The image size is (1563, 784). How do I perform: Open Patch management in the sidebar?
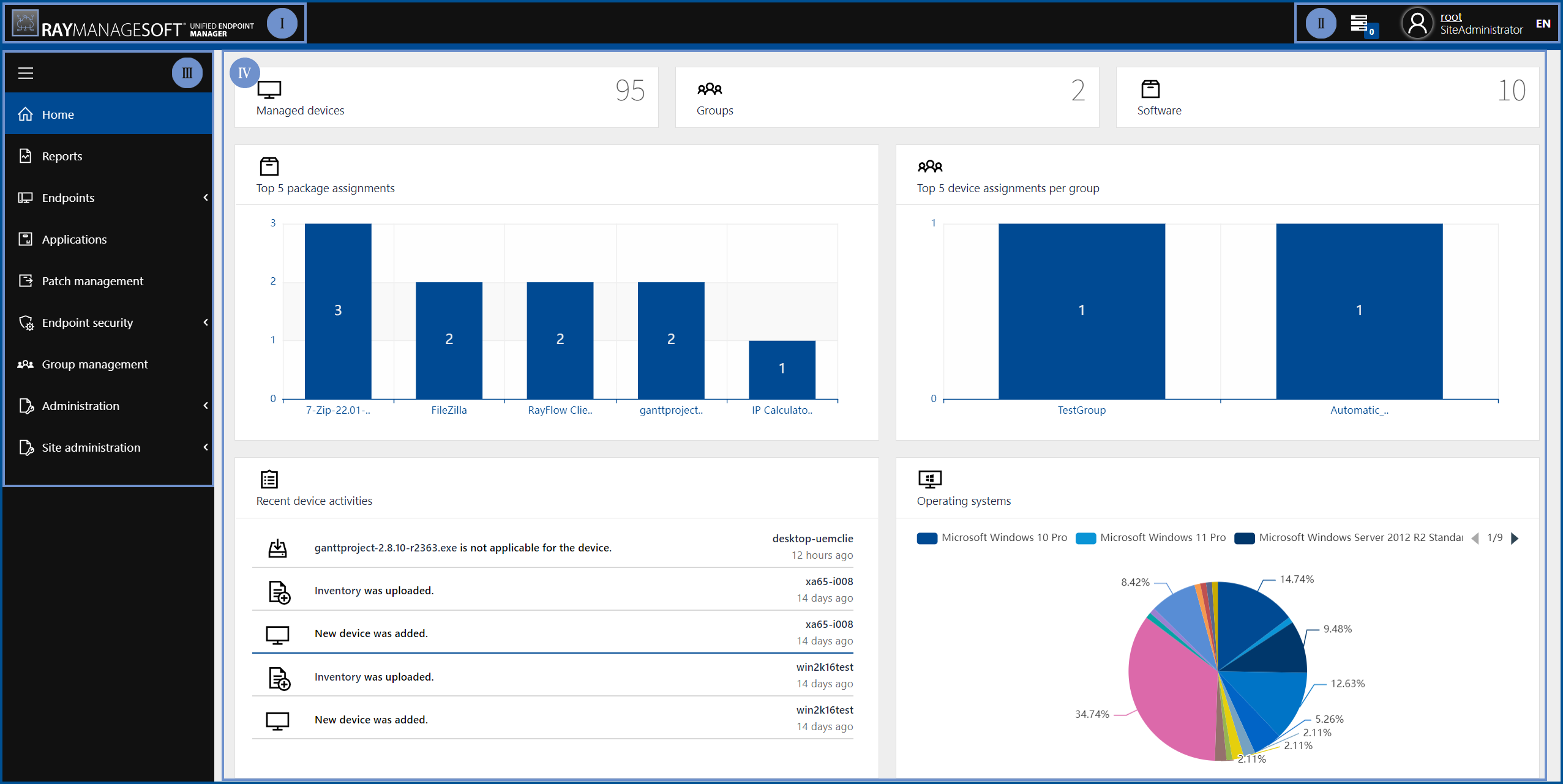pyautogui.click(x=92, y=281)
